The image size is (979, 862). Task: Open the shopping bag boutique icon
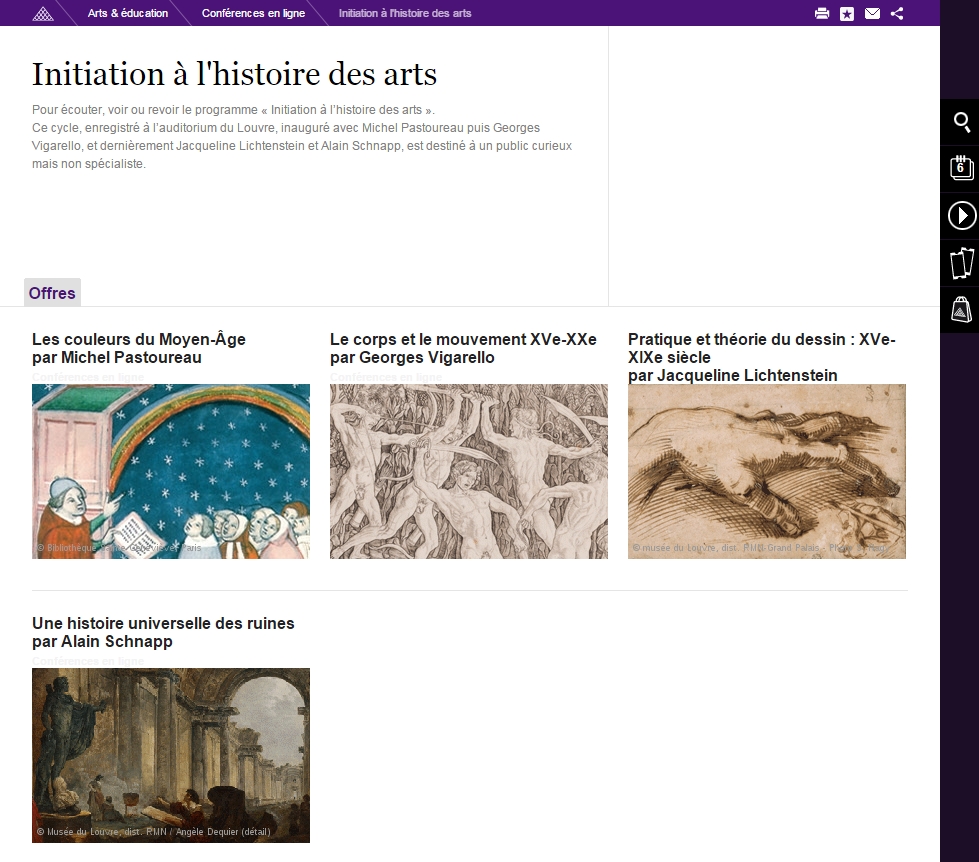pos(962,309)
